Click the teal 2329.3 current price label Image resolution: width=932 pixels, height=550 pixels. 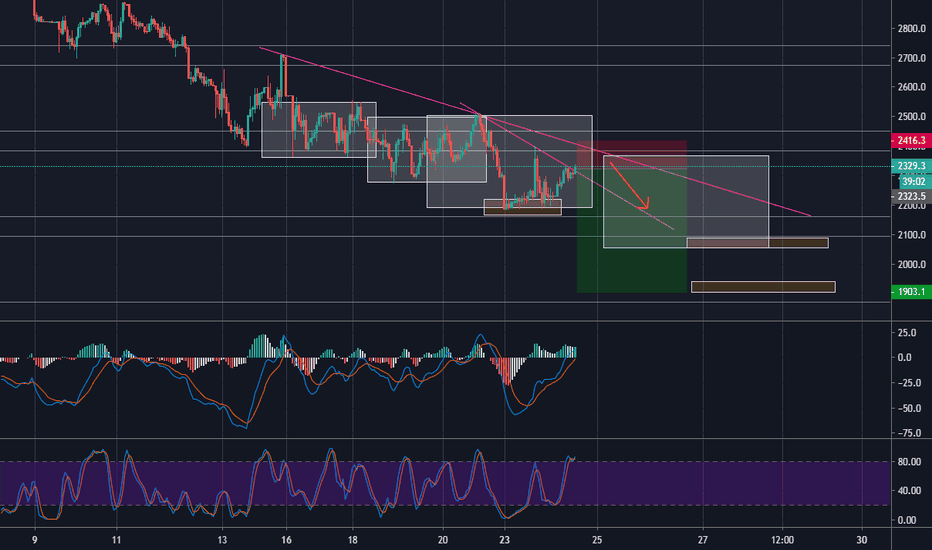click(911, 166)
